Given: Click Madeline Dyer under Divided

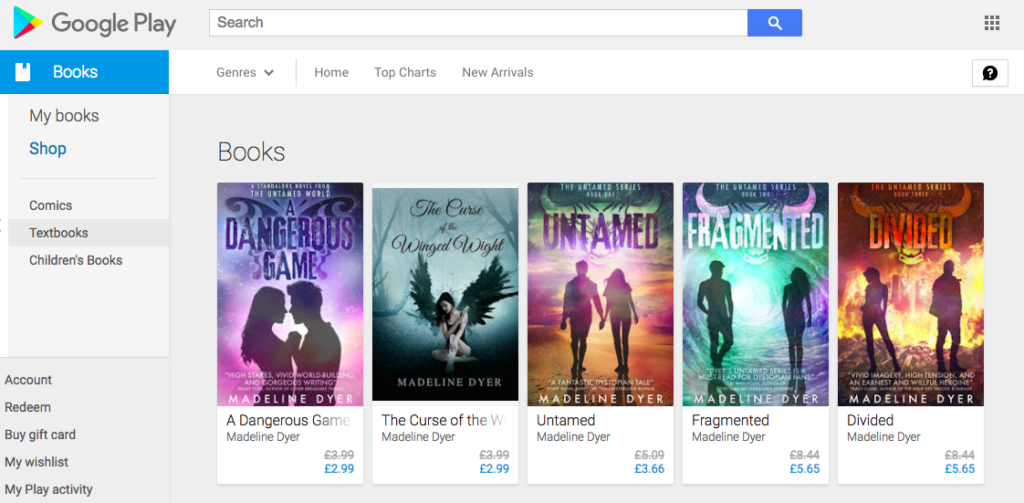Looking at the screenshot, I should [884, 437].
